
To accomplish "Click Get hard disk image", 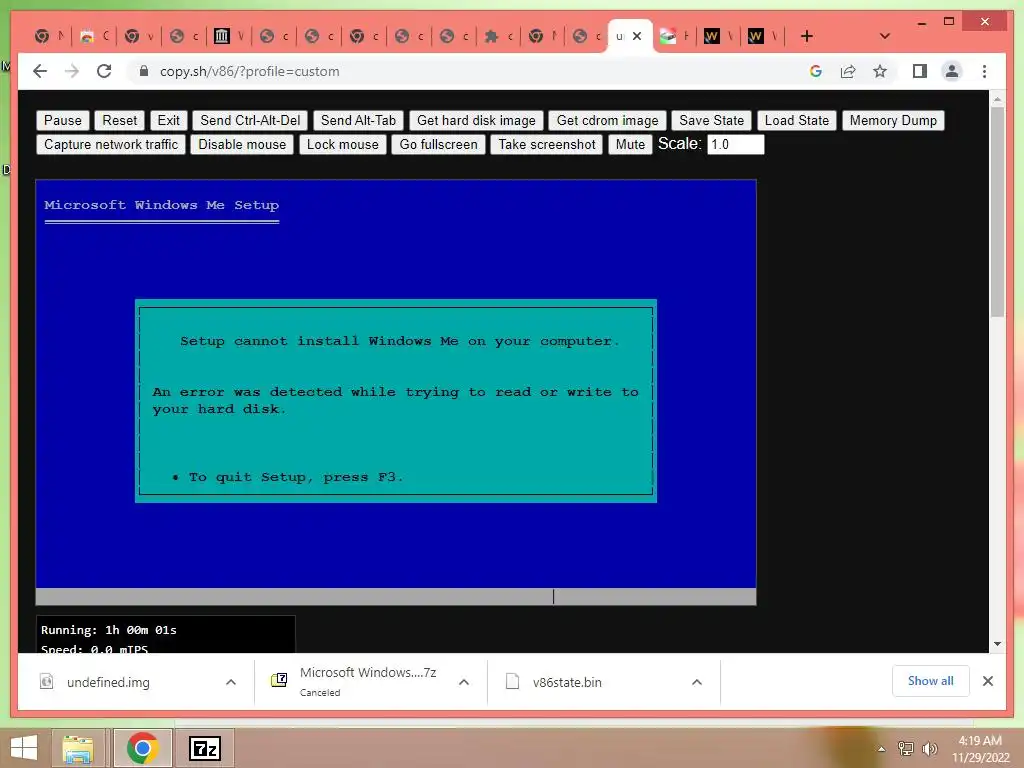I will pos(476,120).
